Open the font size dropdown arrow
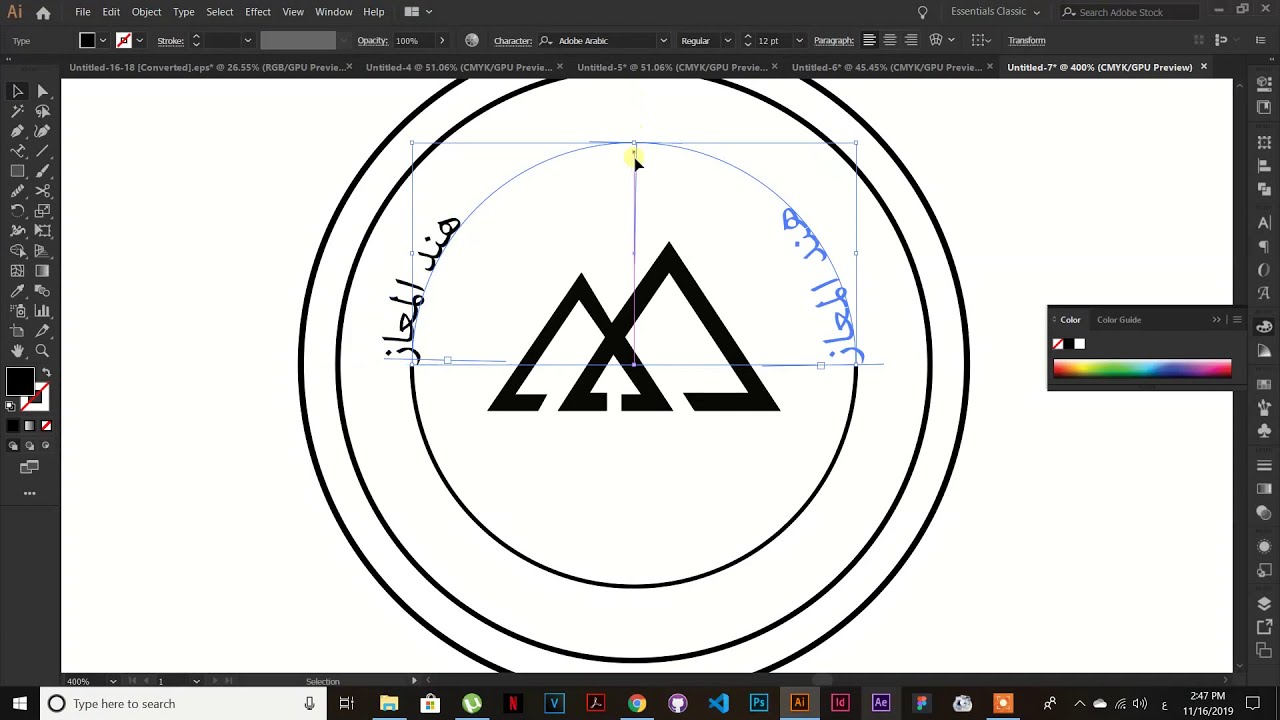 [799, 40]
